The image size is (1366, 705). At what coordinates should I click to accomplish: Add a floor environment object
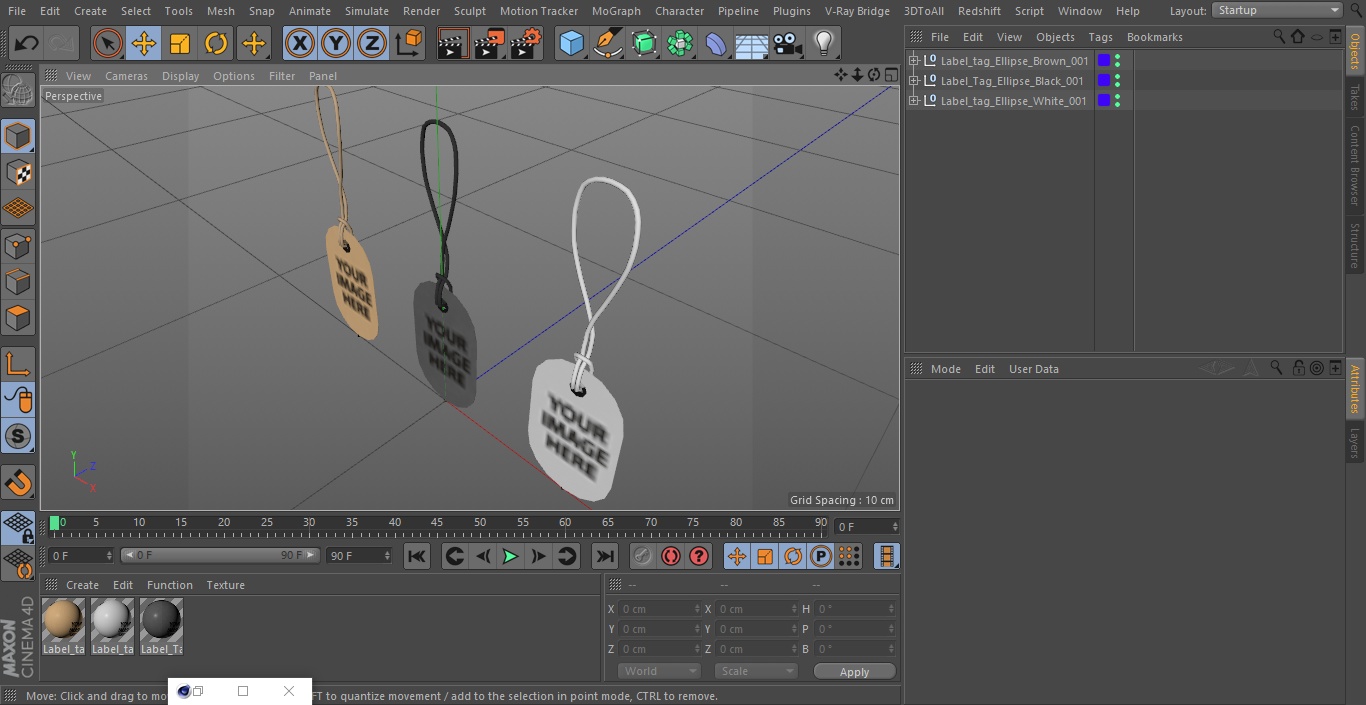752,43
